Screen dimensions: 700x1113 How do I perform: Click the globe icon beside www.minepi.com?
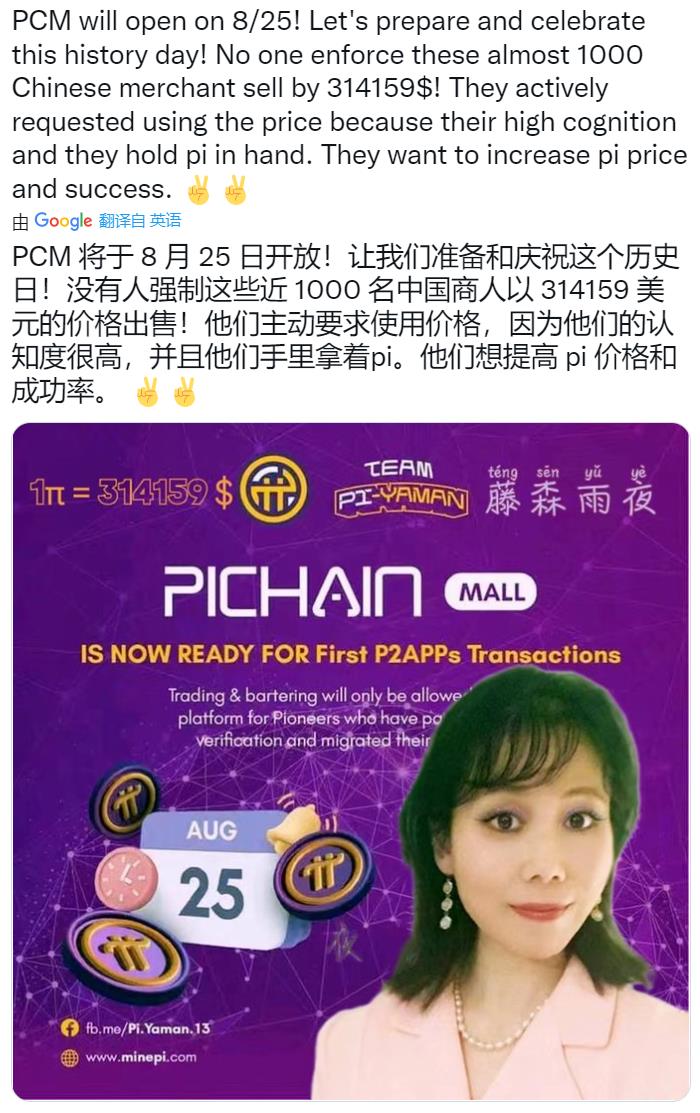point(70,1058)
